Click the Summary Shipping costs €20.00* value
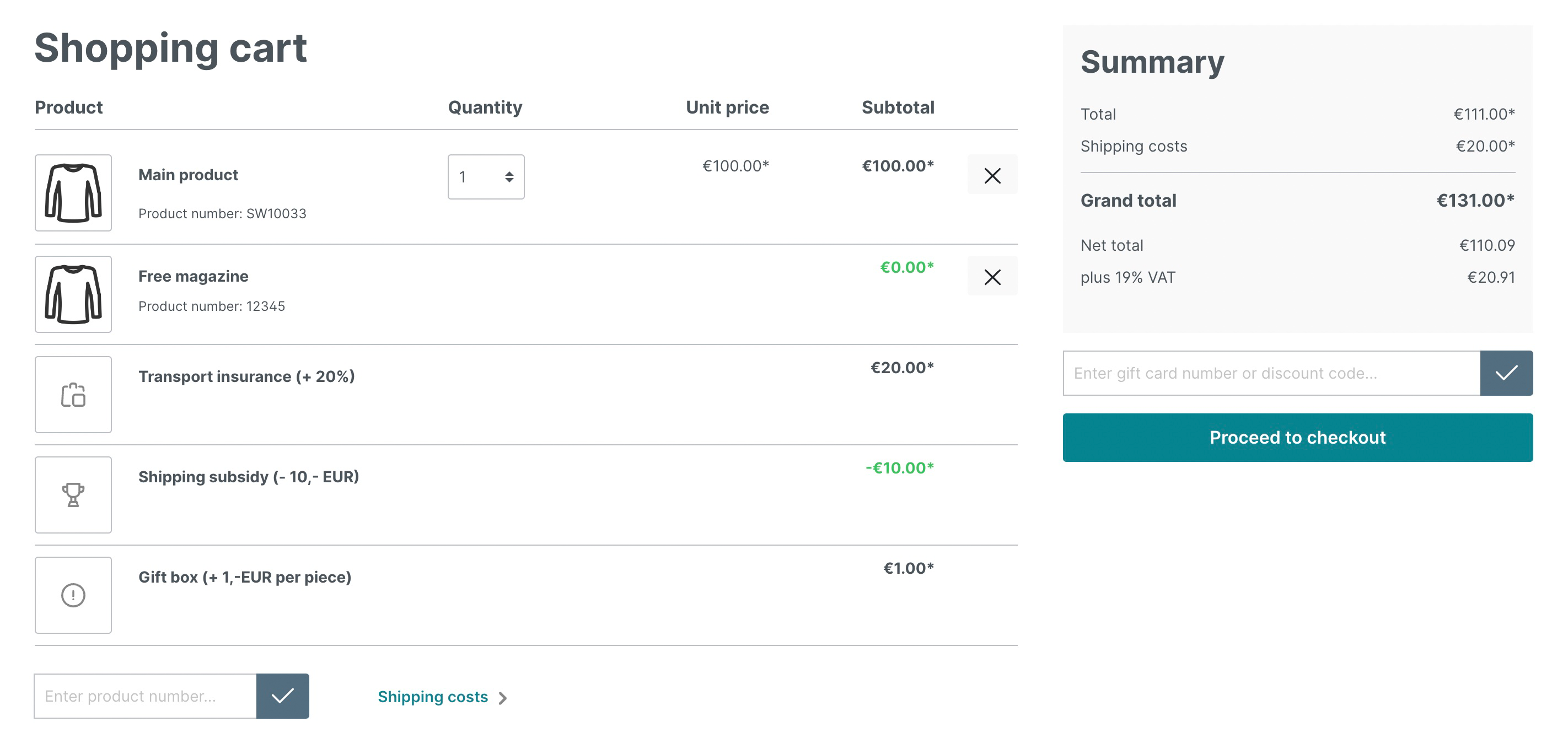This screenshot has width=1568, height=754. click(x=1485, y=146)
